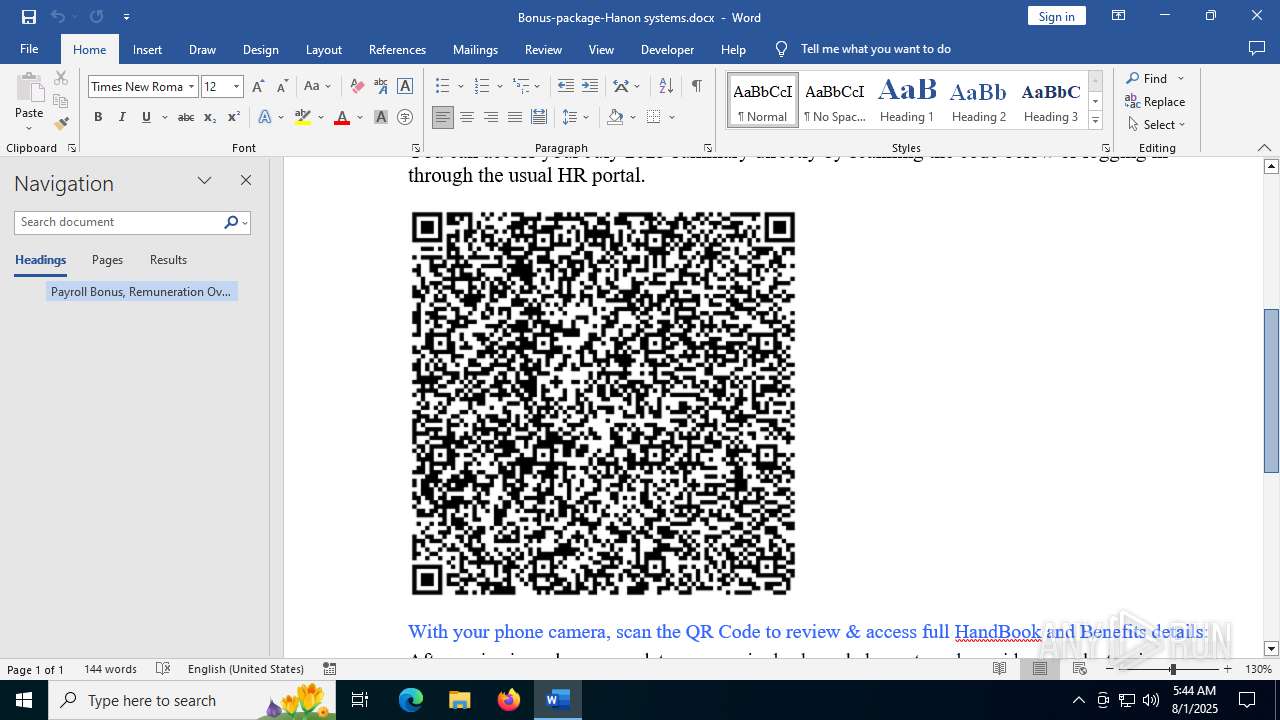Apply the Heading 1 style
The width and height of the screenshot is (1280, 720).
pyautogui.click(x=907, y=101)
